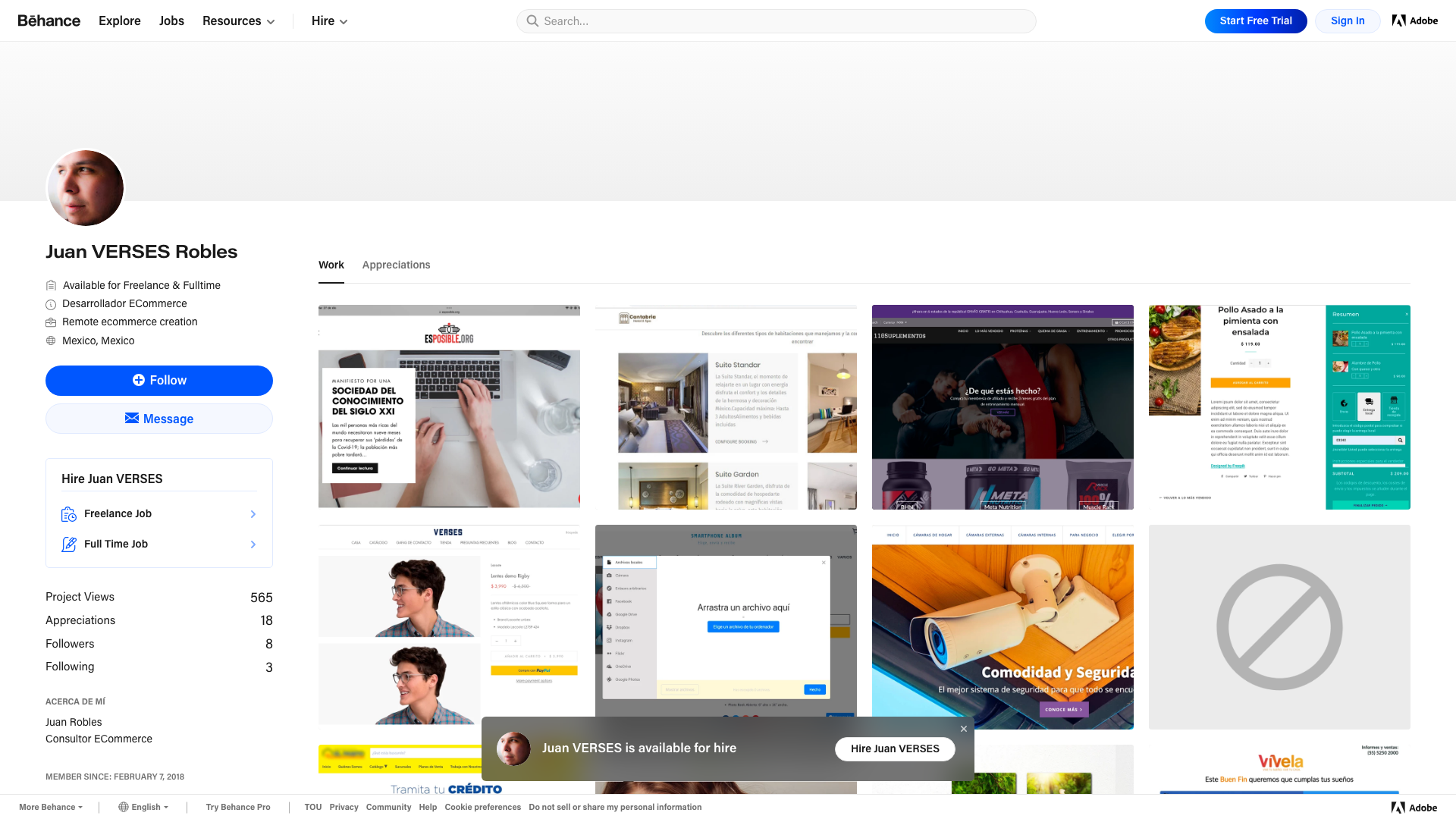Expand the More Behance footer menu
1456x819 pixels.
click(x=51, y=807)
